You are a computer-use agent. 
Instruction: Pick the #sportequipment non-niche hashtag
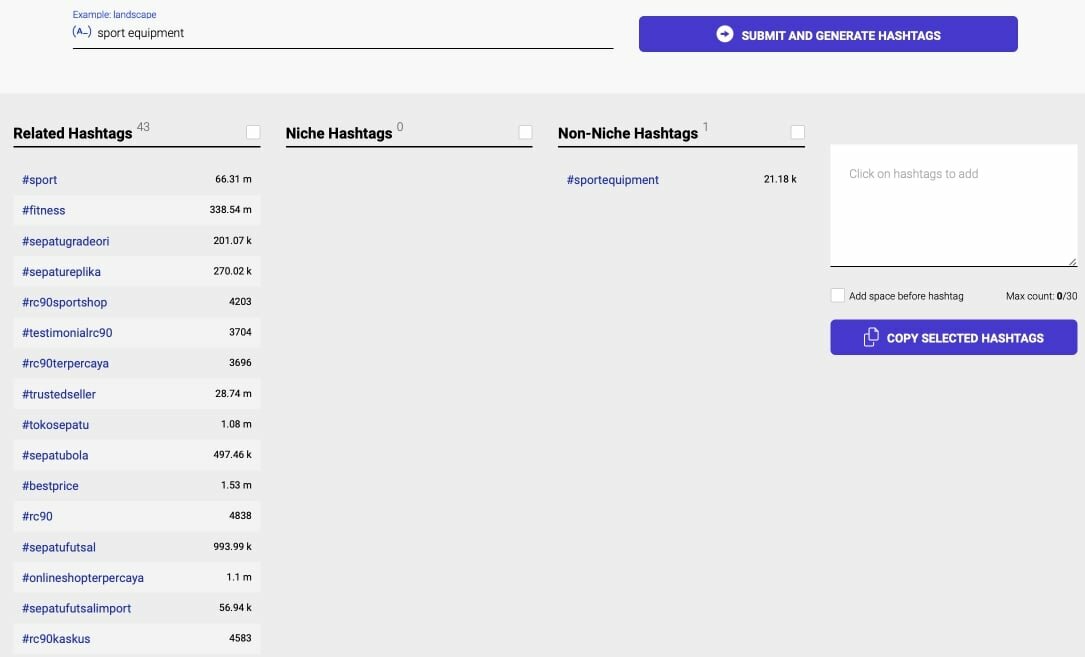click(613, 180)
